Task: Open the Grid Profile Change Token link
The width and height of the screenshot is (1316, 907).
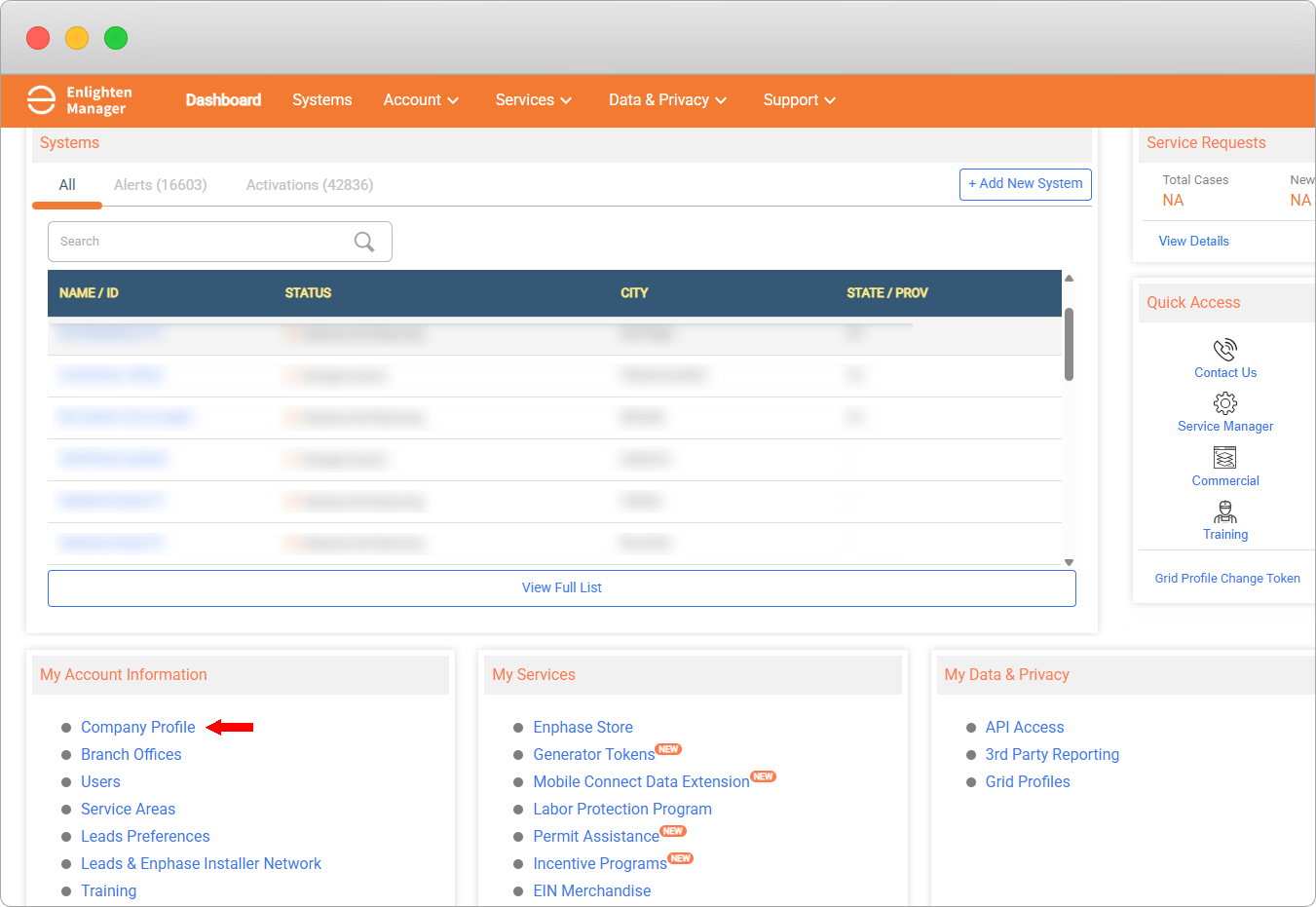Action: click(x=1227, y=579)
